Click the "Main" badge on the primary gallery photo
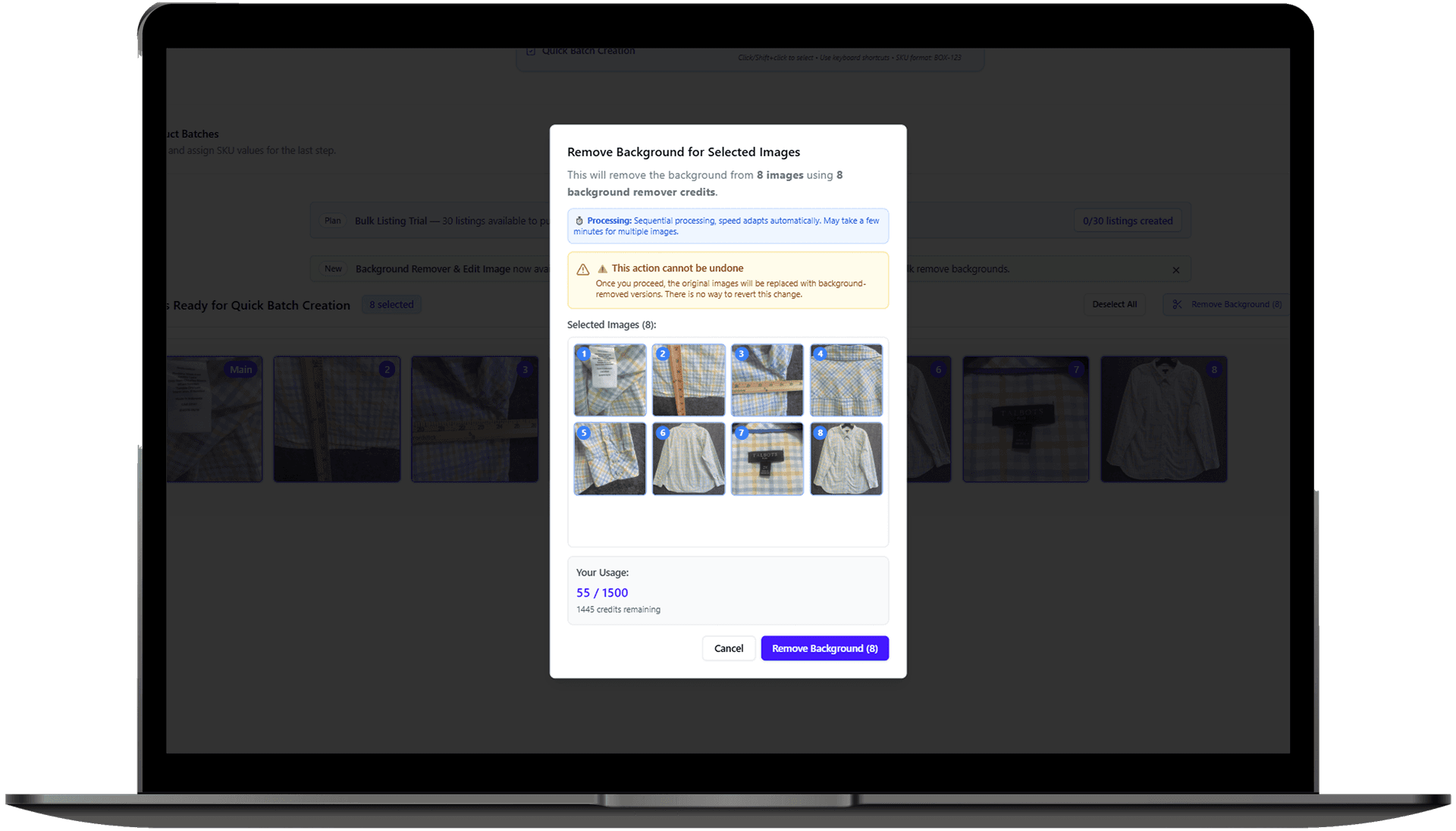This screenshot has width=1456, height=831. click(241, 369)
